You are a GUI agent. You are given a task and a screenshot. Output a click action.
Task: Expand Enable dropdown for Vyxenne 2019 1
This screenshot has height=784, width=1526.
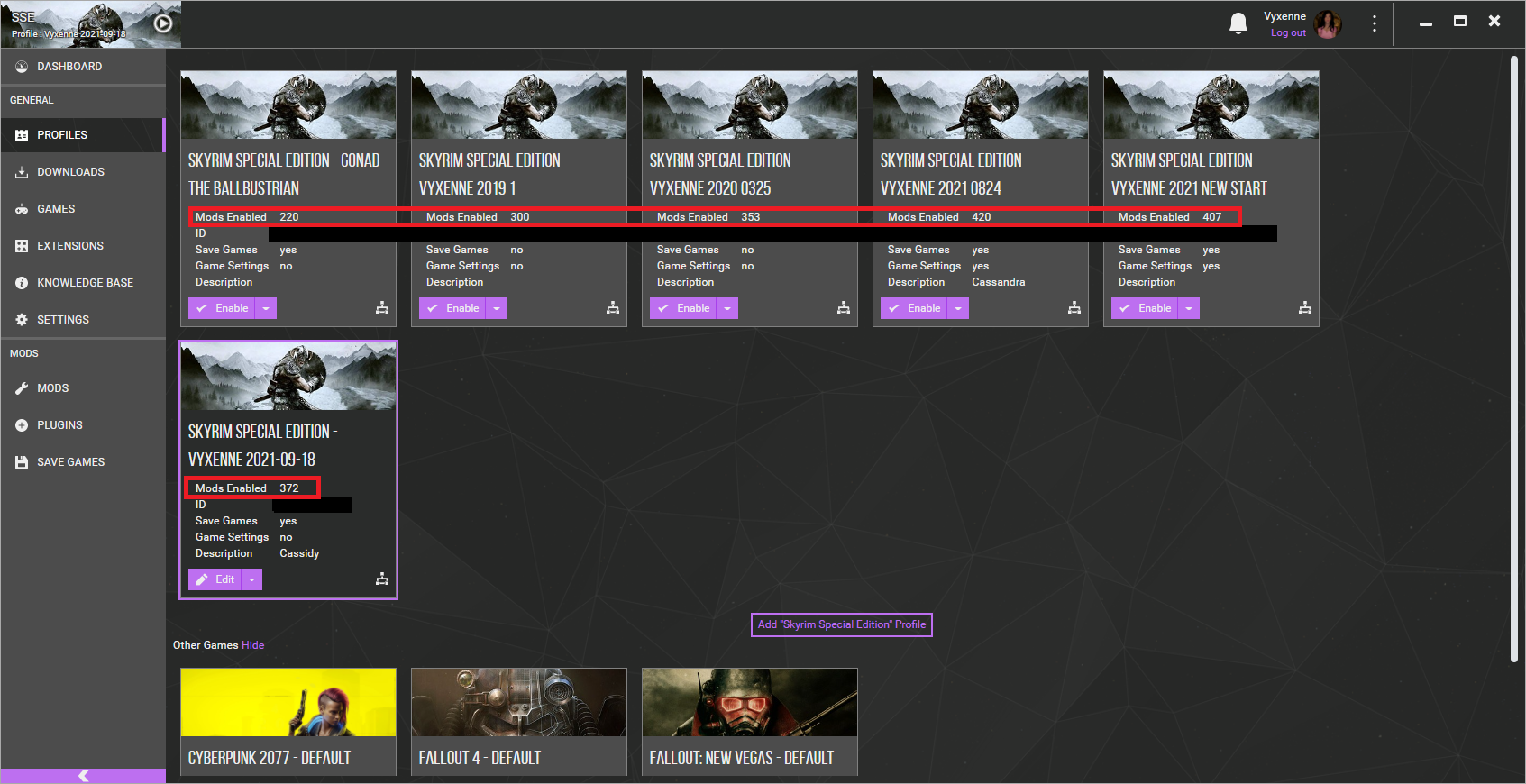coord(497,308)
